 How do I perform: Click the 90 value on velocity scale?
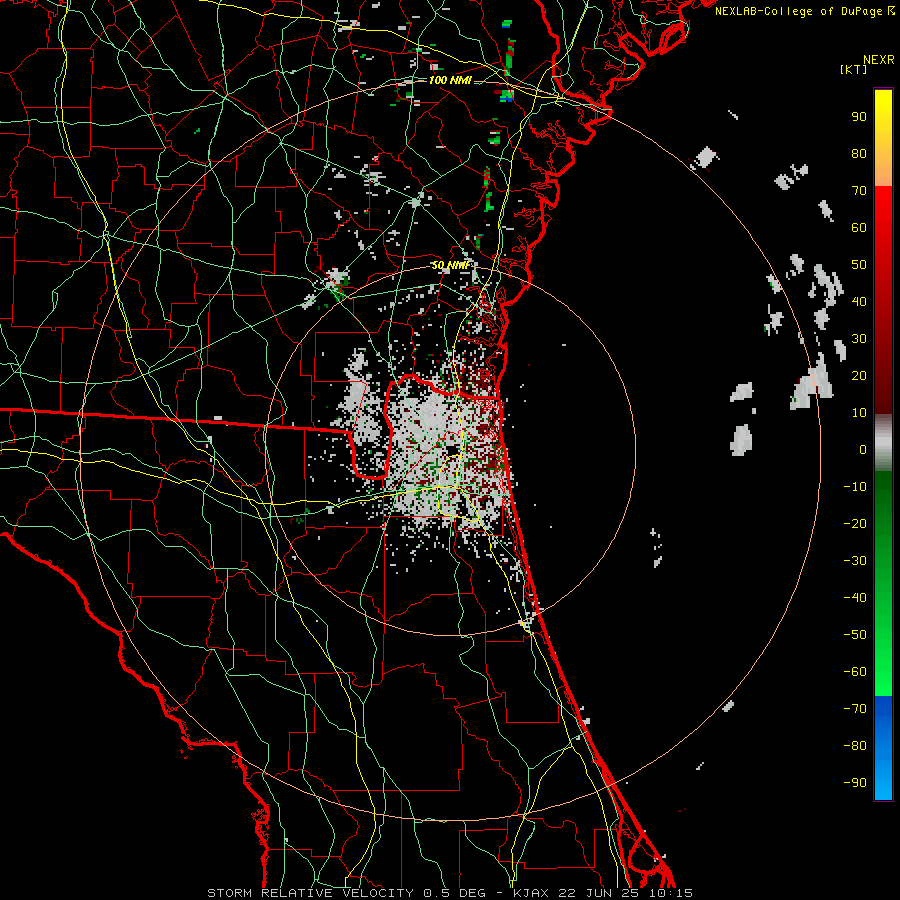[x=859, y=117]
